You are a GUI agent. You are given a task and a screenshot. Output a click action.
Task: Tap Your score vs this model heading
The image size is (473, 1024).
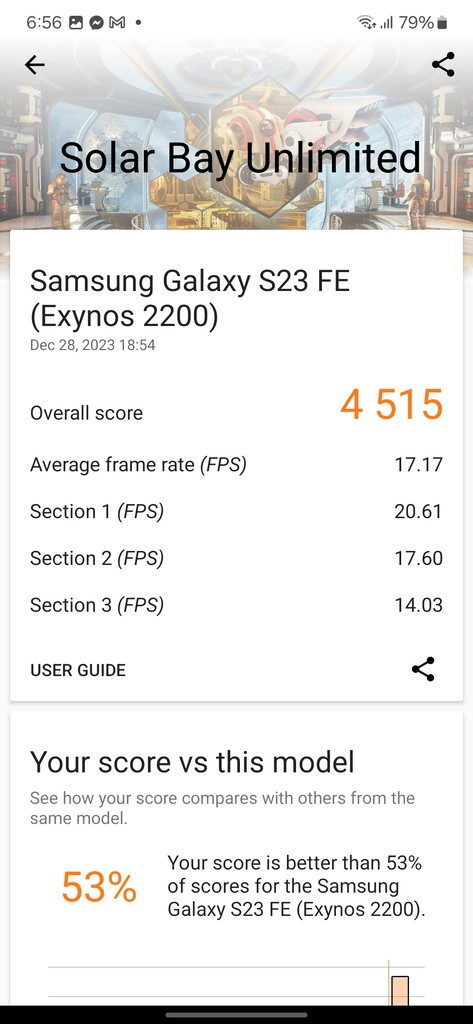coord(192,762)
